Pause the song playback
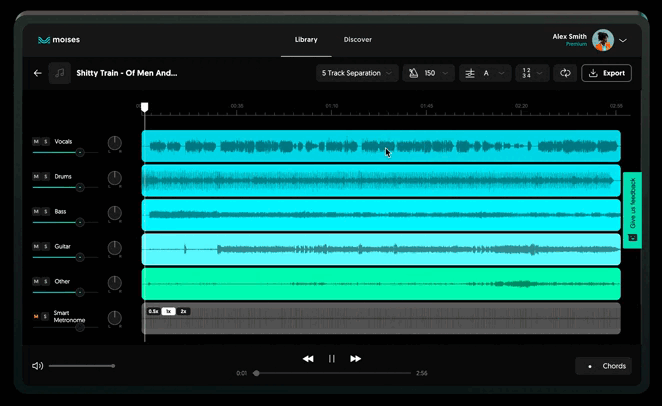This screenshot has height=406, width=662. pyautogui.click(x=332, y=358)
